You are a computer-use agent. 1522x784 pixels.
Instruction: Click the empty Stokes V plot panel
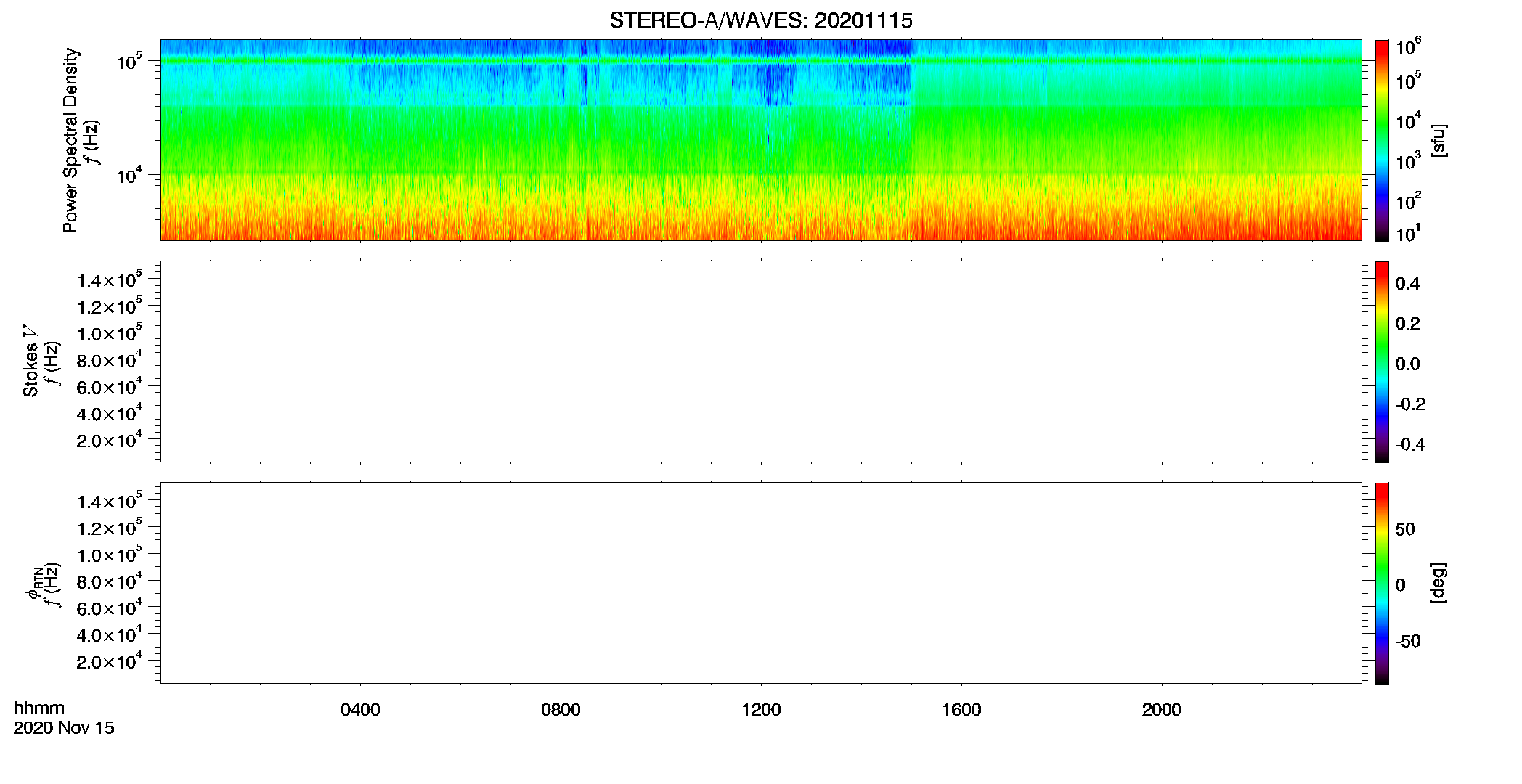point(761,362)
